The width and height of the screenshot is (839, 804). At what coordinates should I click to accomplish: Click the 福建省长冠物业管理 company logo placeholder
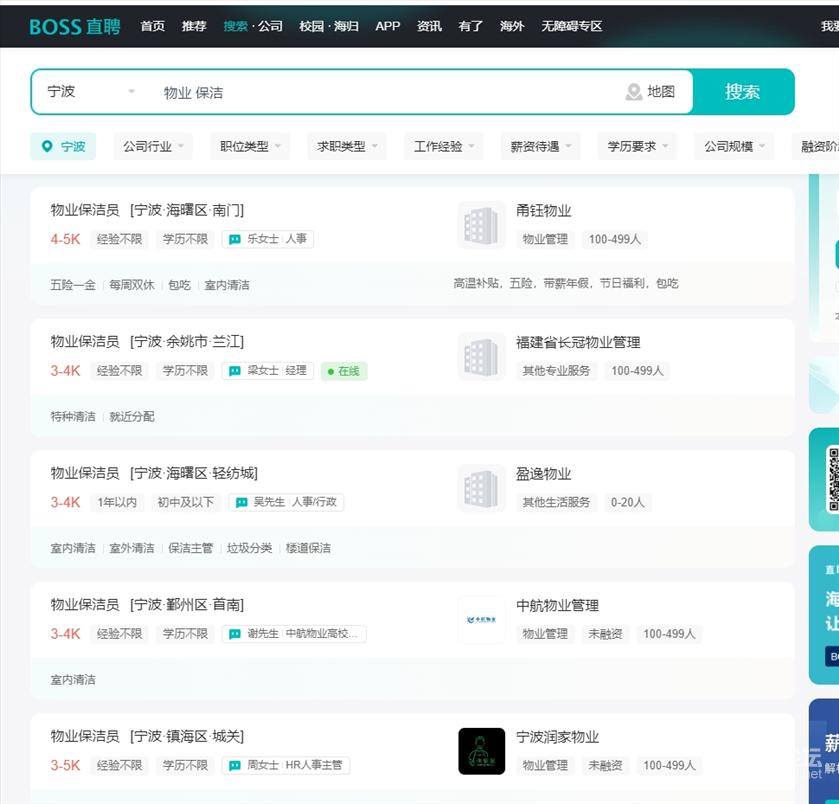pyautogui.click(x=482, y=357)
